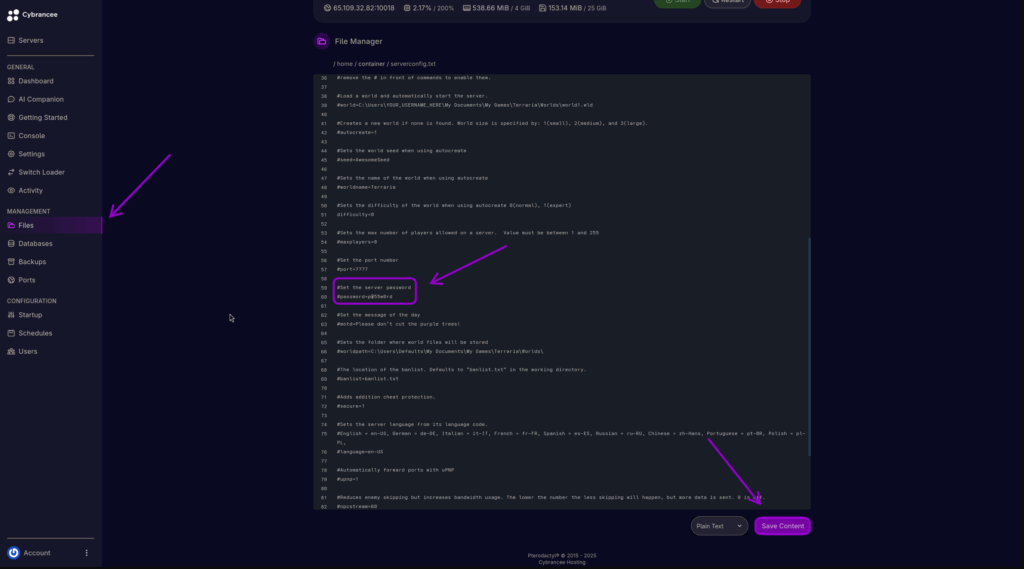Place cursor on the #banlist=banlist.txt line

tap(368, 379)
